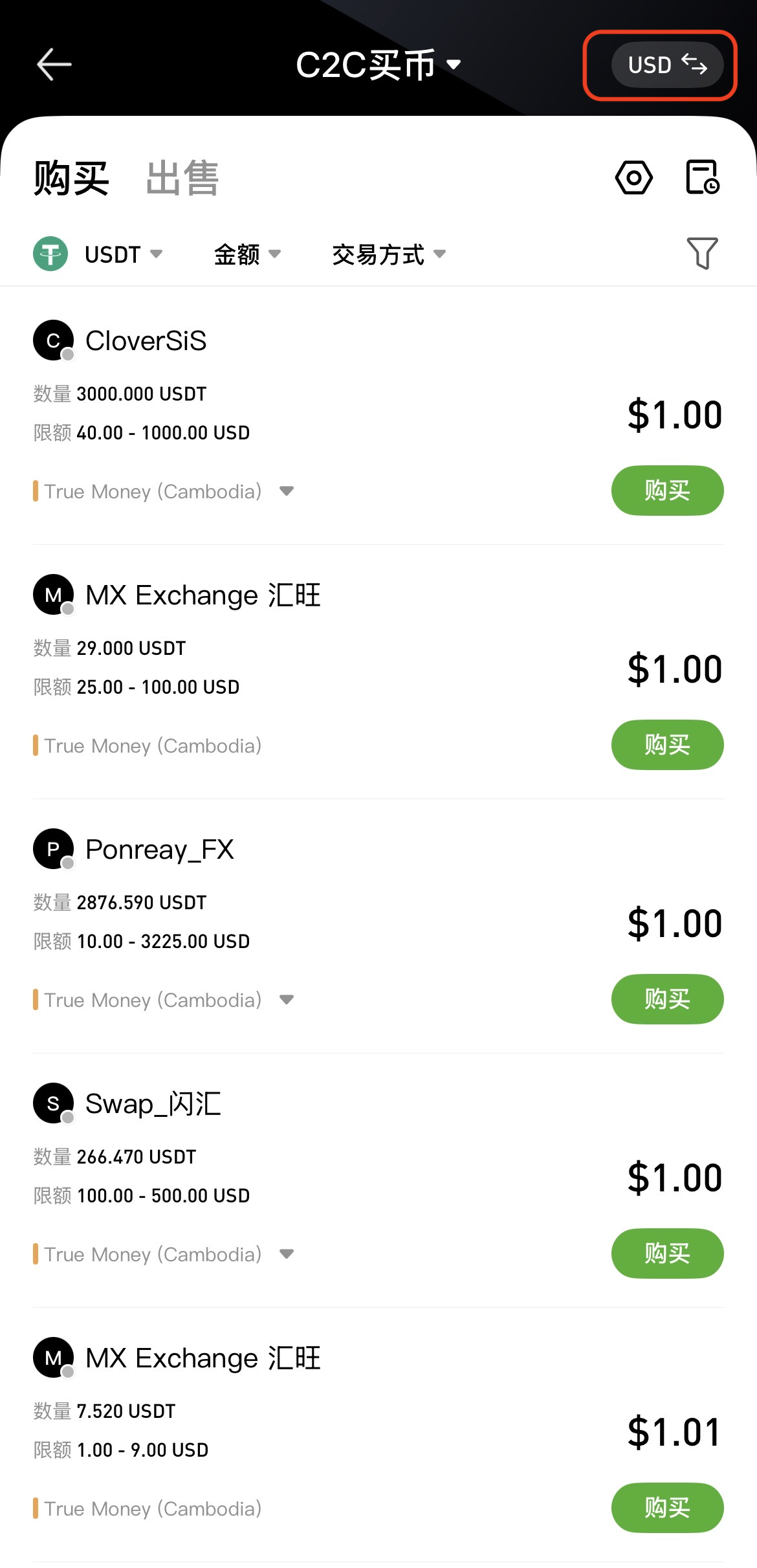
Task: Expand Ponreay_FX True Money payment methods
Action: point(287,1000)
